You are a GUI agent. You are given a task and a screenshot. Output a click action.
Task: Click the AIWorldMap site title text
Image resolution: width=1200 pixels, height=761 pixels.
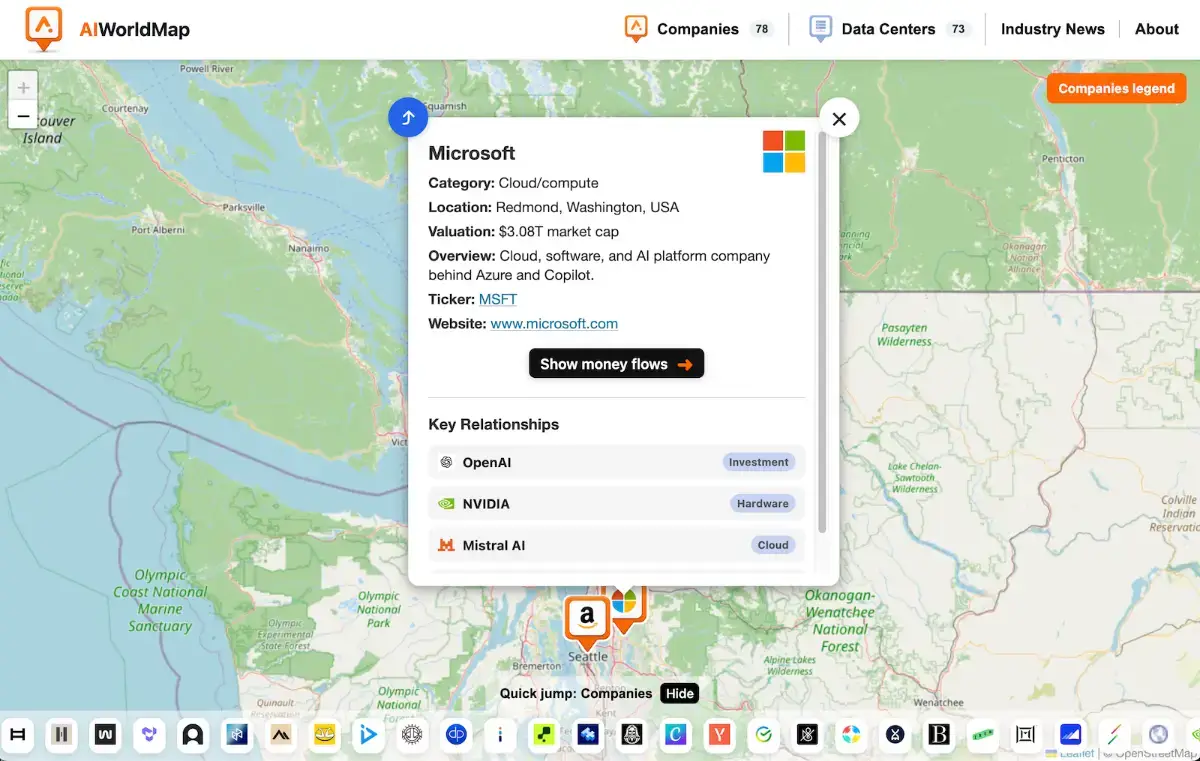(134, 30)
